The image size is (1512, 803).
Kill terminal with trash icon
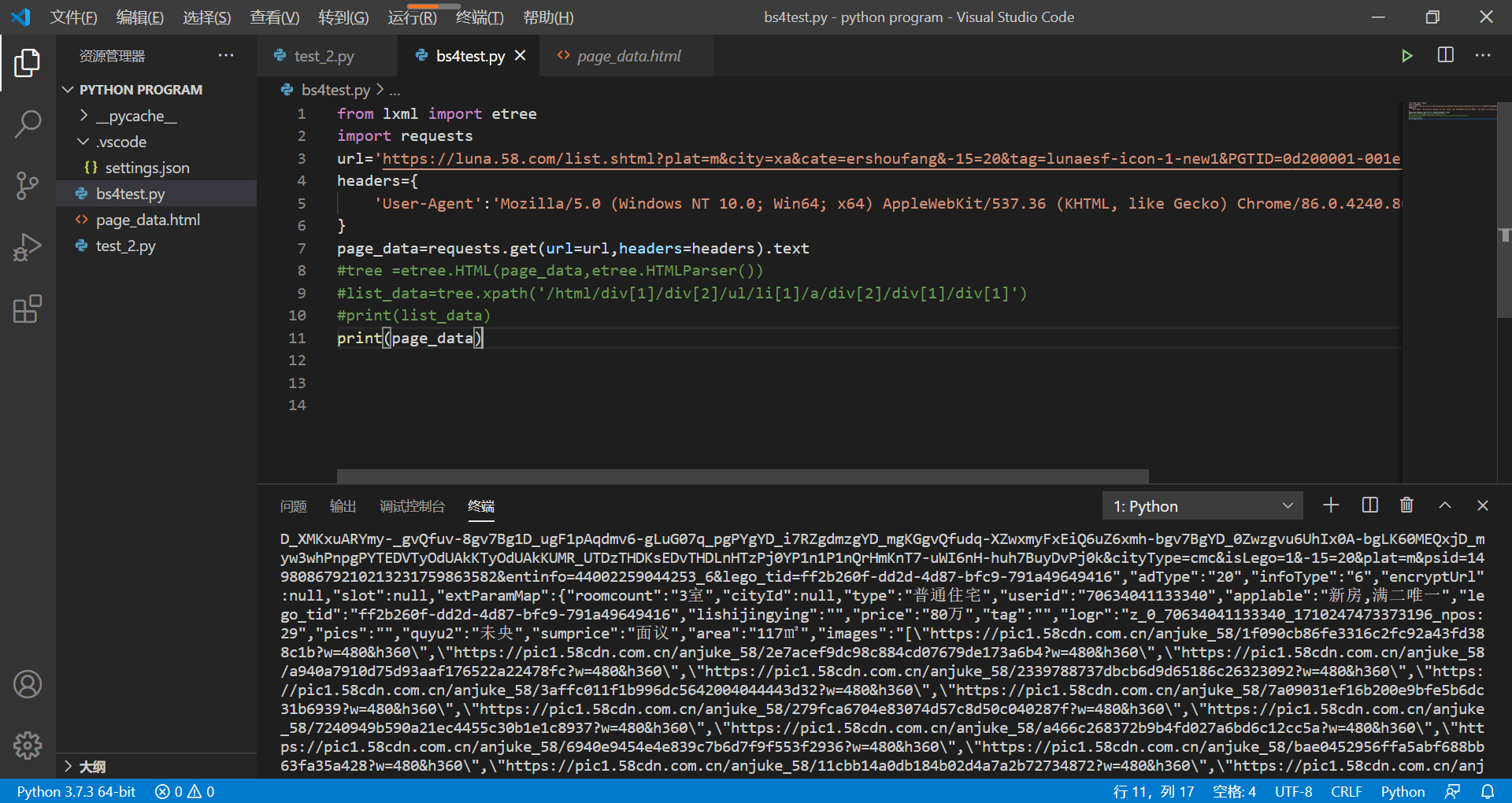1406,505
